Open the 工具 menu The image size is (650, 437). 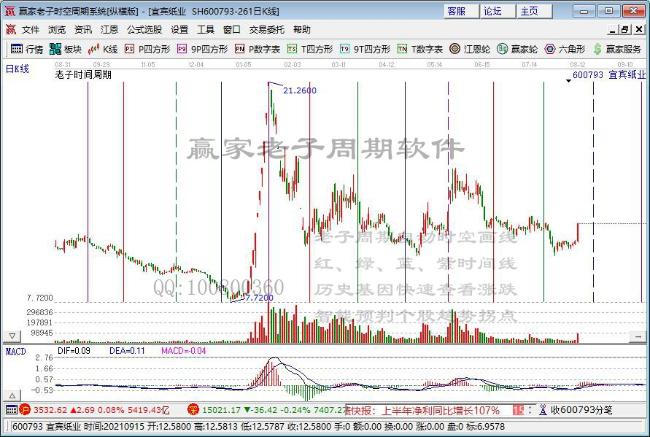(205, 30)
